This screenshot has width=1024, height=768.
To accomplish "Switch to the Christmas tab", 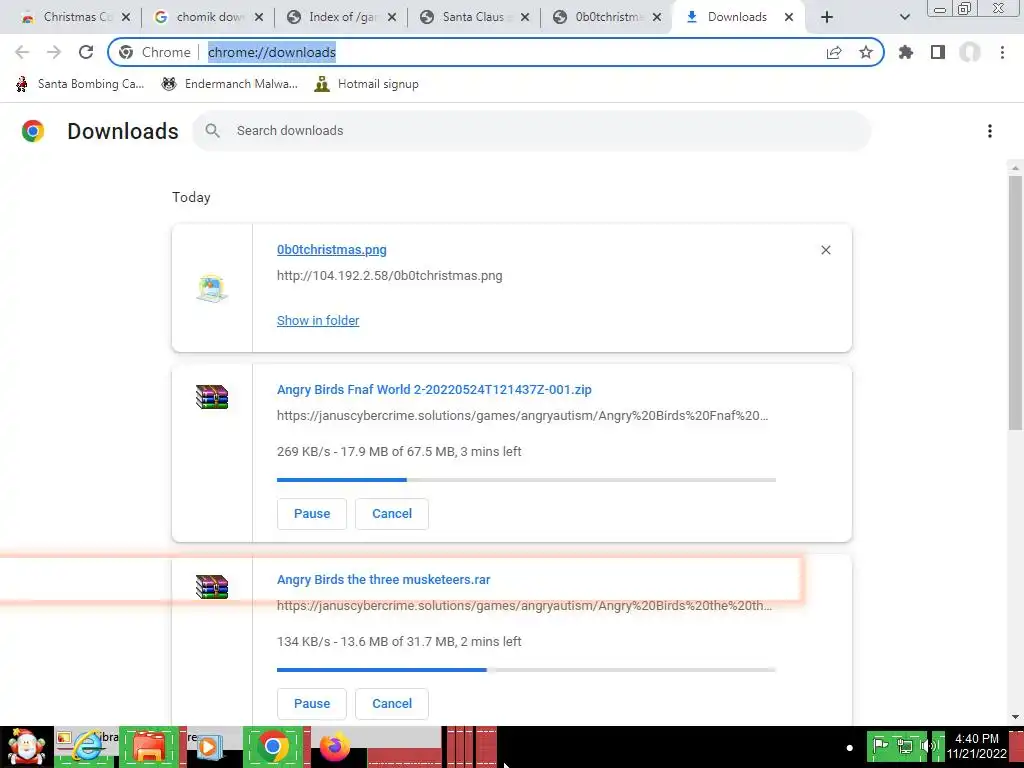I will click(x=68, y=17).
